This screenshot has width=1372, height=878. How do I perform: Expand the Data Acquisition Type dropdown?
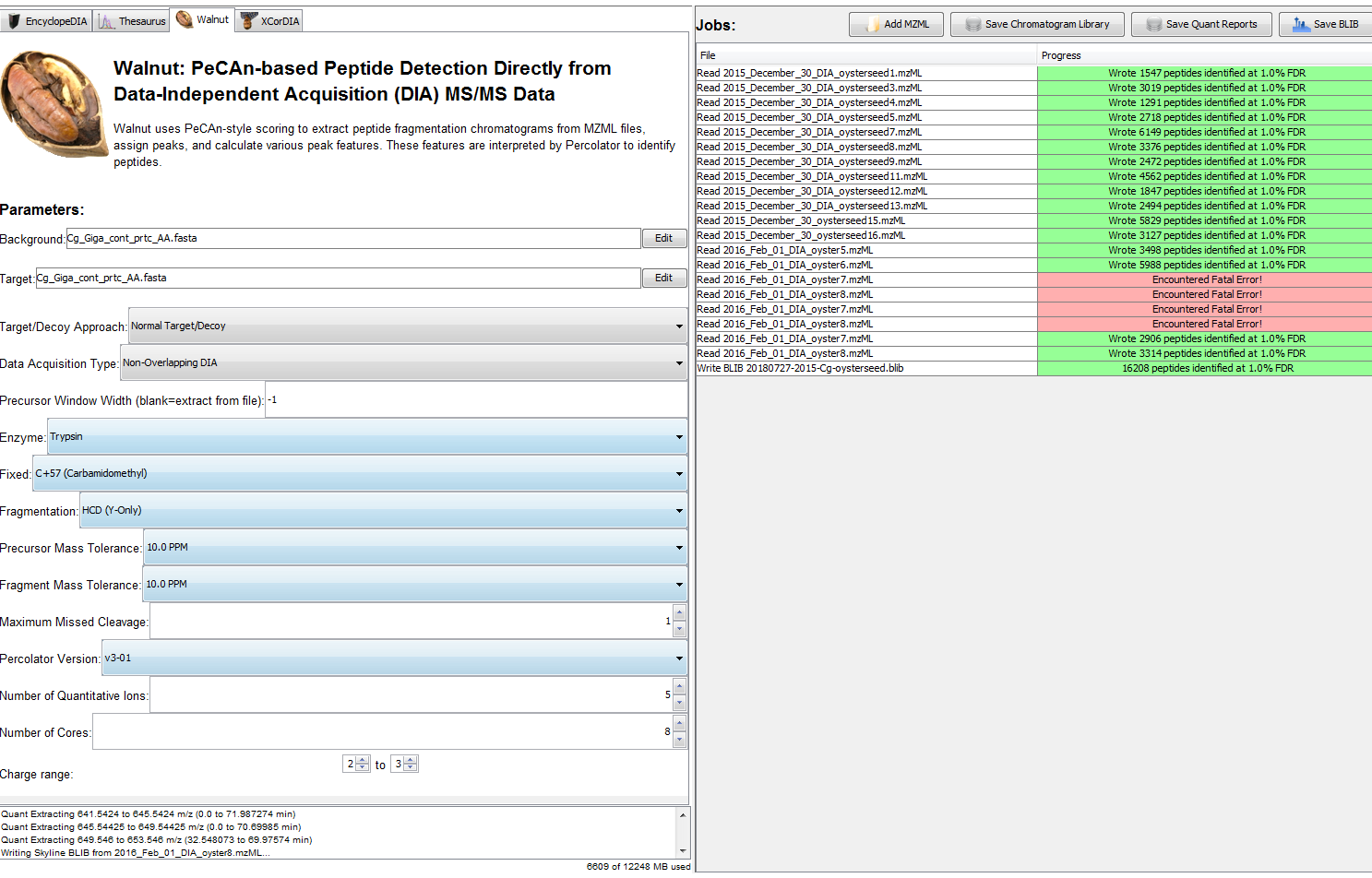pos(403,363)
